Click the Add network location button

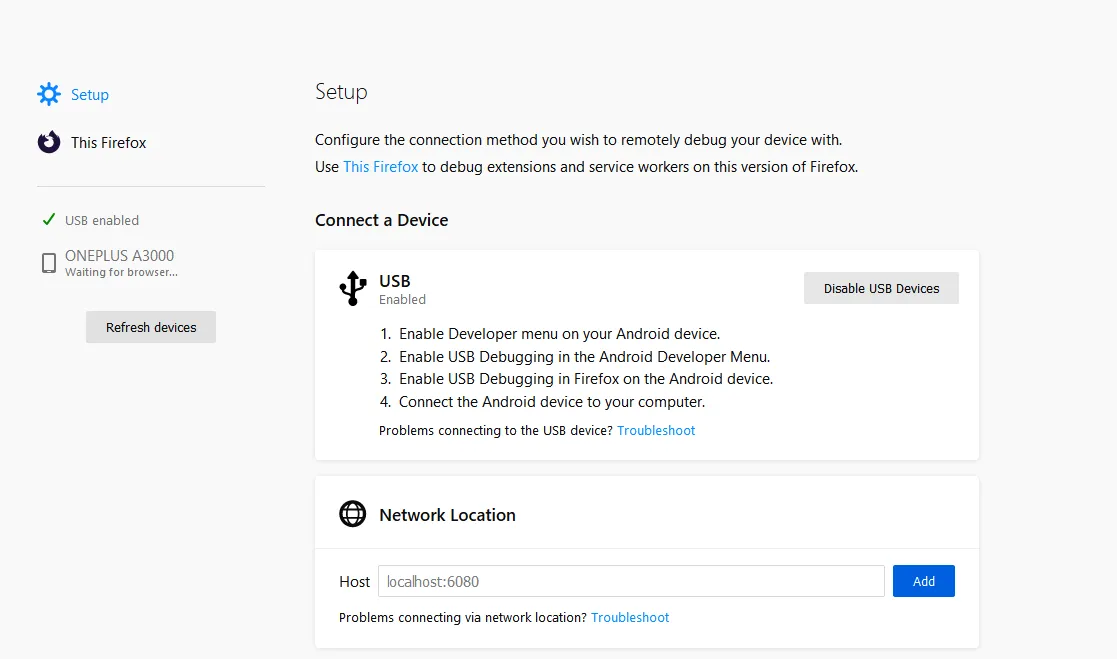[x=923, y=581]
